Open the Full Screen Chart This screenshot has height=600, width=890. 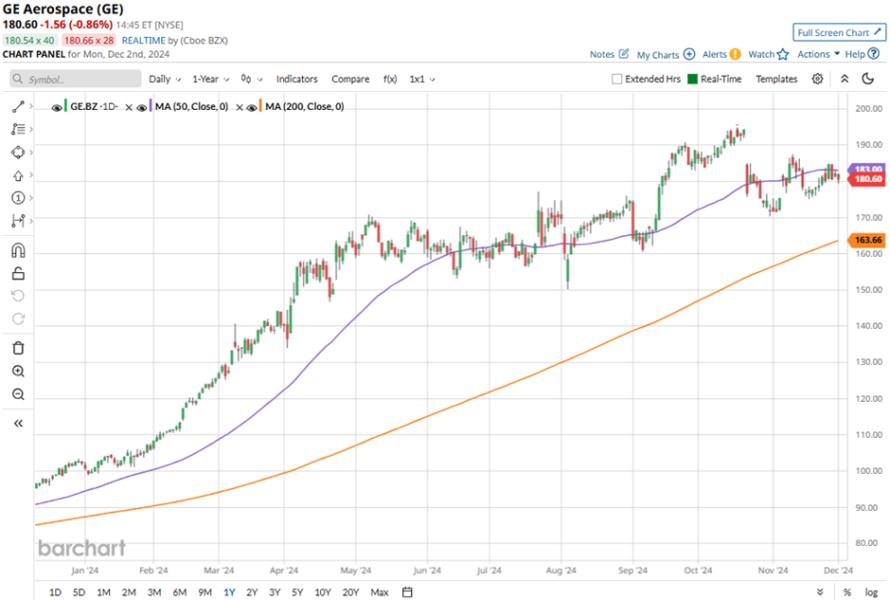pyautogui.click(x=839, y=32)
